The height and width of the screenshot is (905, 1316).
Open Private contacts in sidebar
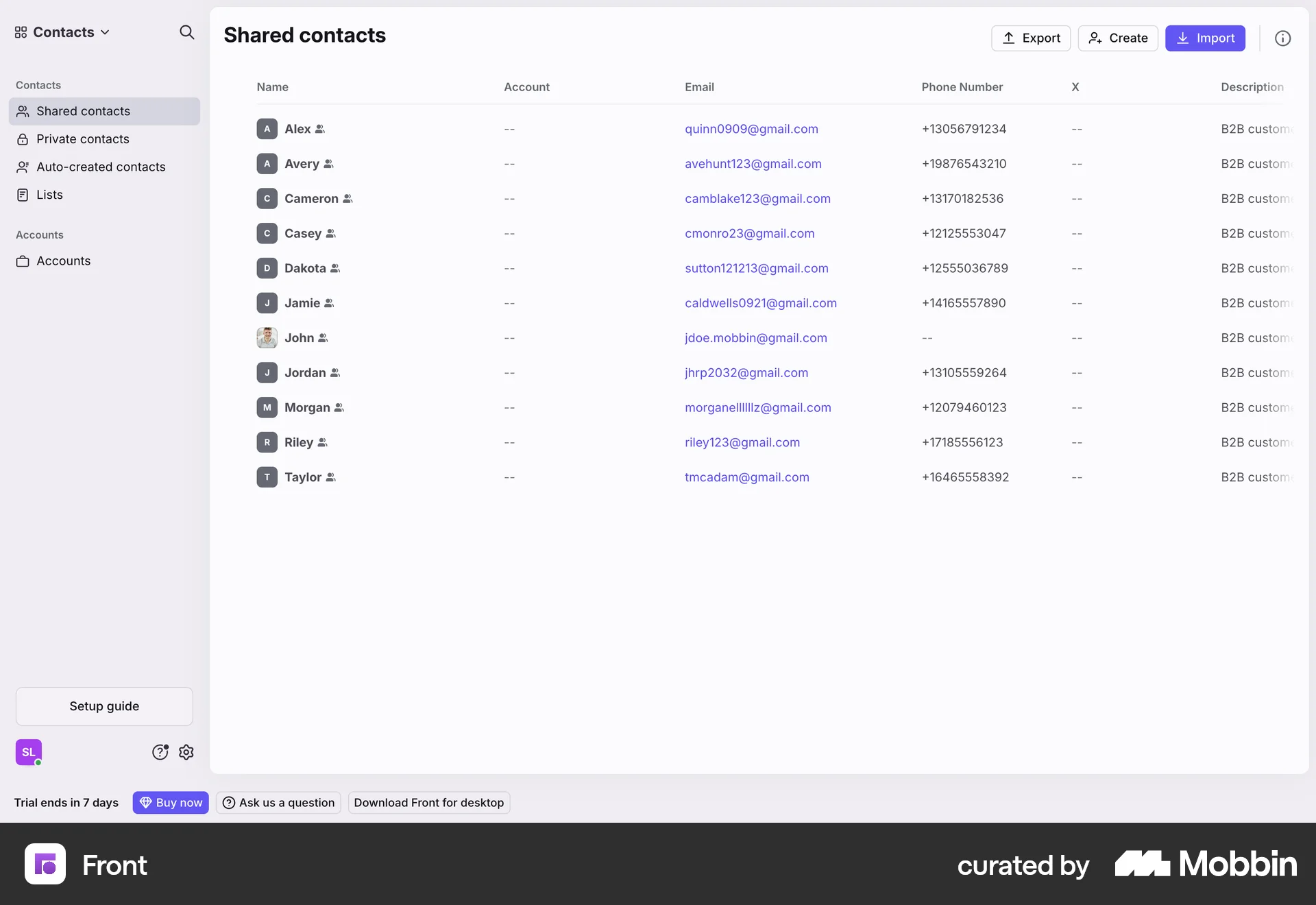(82, 139)
